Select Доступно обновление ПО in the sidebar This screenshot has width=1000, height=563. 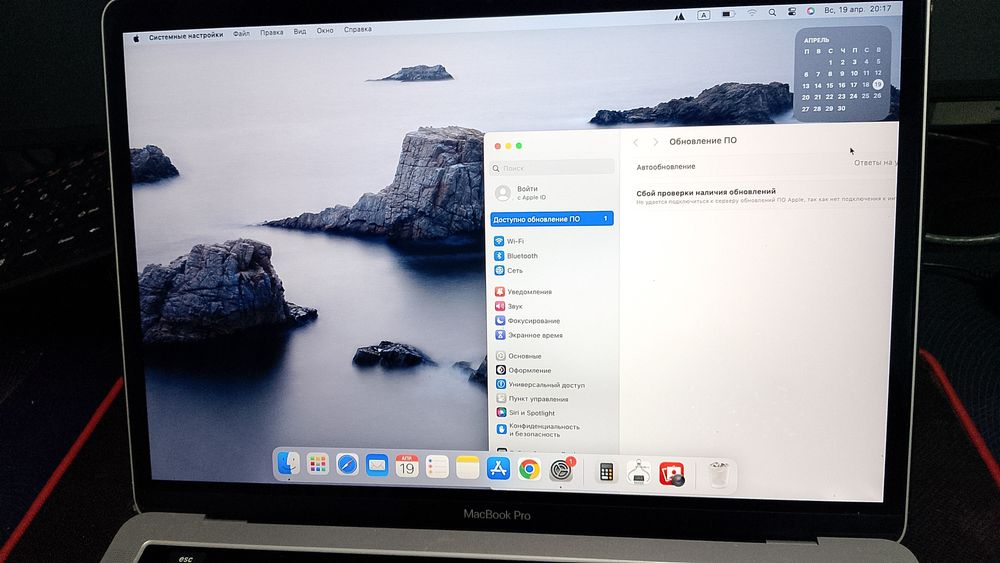tap(552, 219)
